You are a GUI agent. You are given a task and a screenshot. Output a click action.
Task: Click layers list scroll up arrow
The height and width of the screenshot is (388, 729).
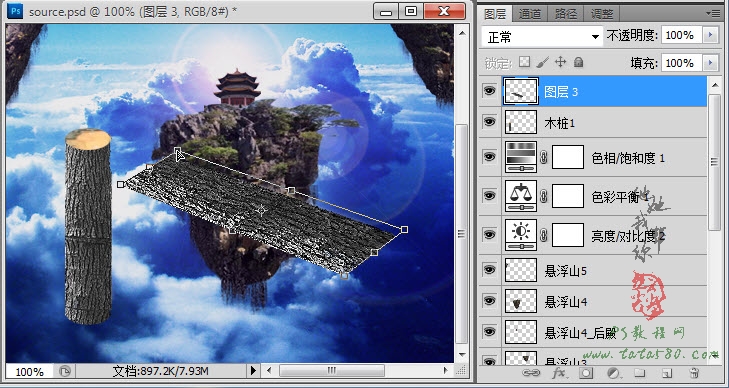pos(715,85)
